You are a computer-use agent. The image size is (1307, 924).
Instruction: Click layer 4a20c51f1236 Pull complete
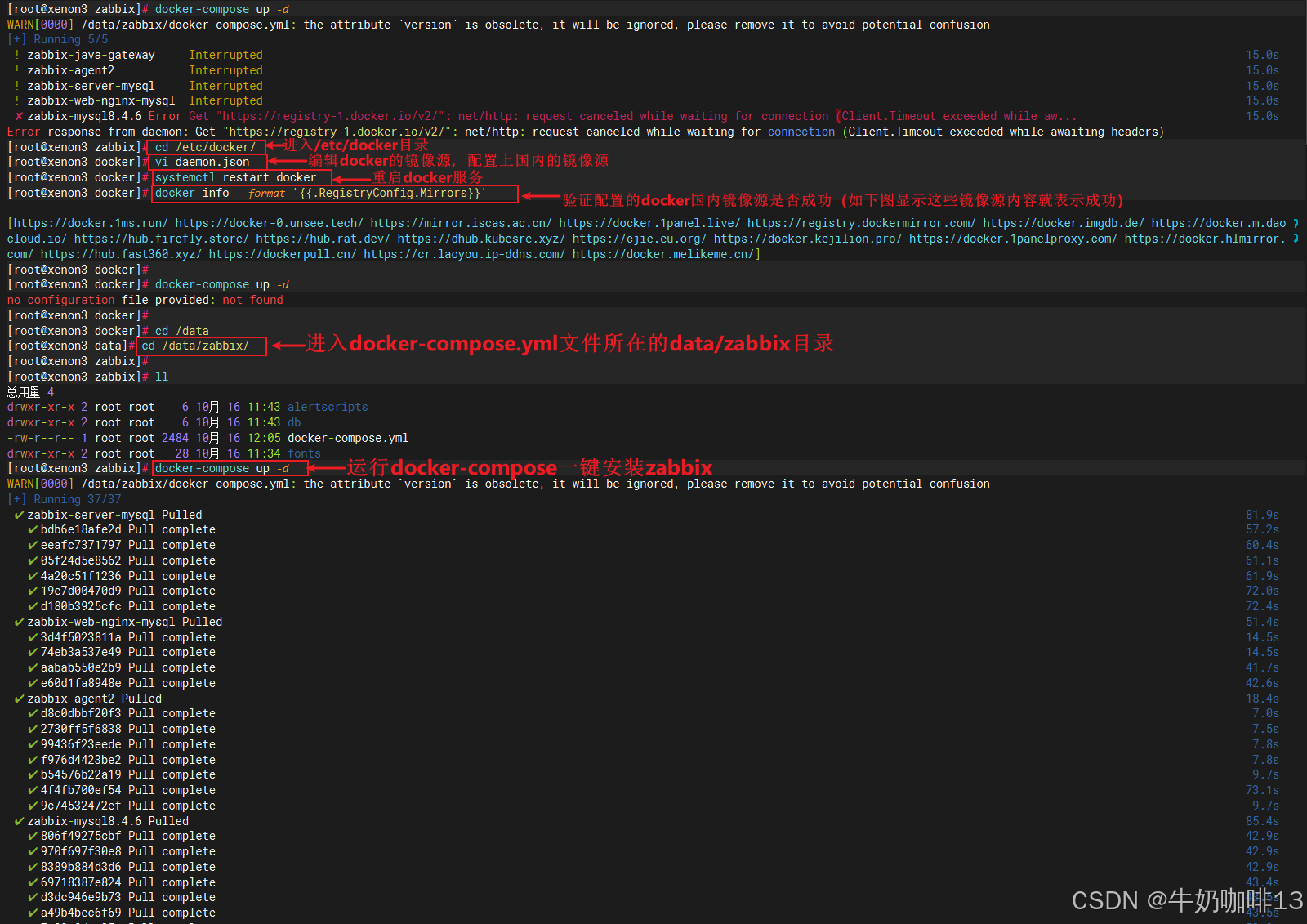(122, 576)
